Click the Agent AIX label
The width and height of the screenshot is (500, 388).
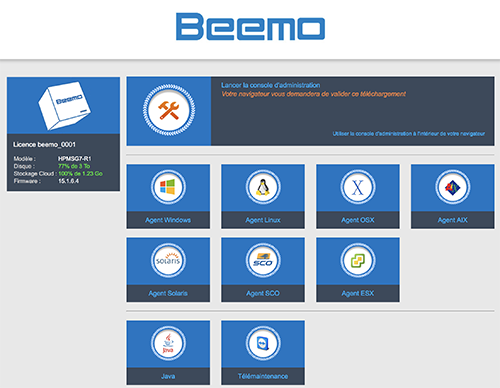pyautogui.click(x=452, y=220)
